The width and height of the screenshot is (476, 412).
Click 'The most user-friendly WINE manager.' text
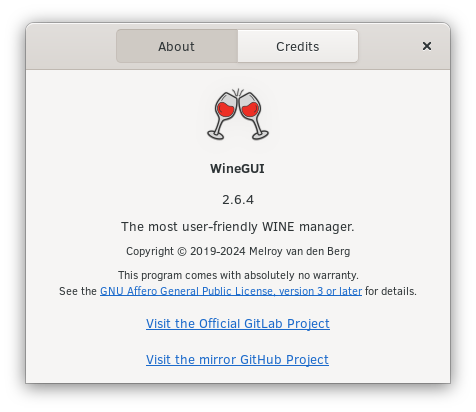[238, 227]
